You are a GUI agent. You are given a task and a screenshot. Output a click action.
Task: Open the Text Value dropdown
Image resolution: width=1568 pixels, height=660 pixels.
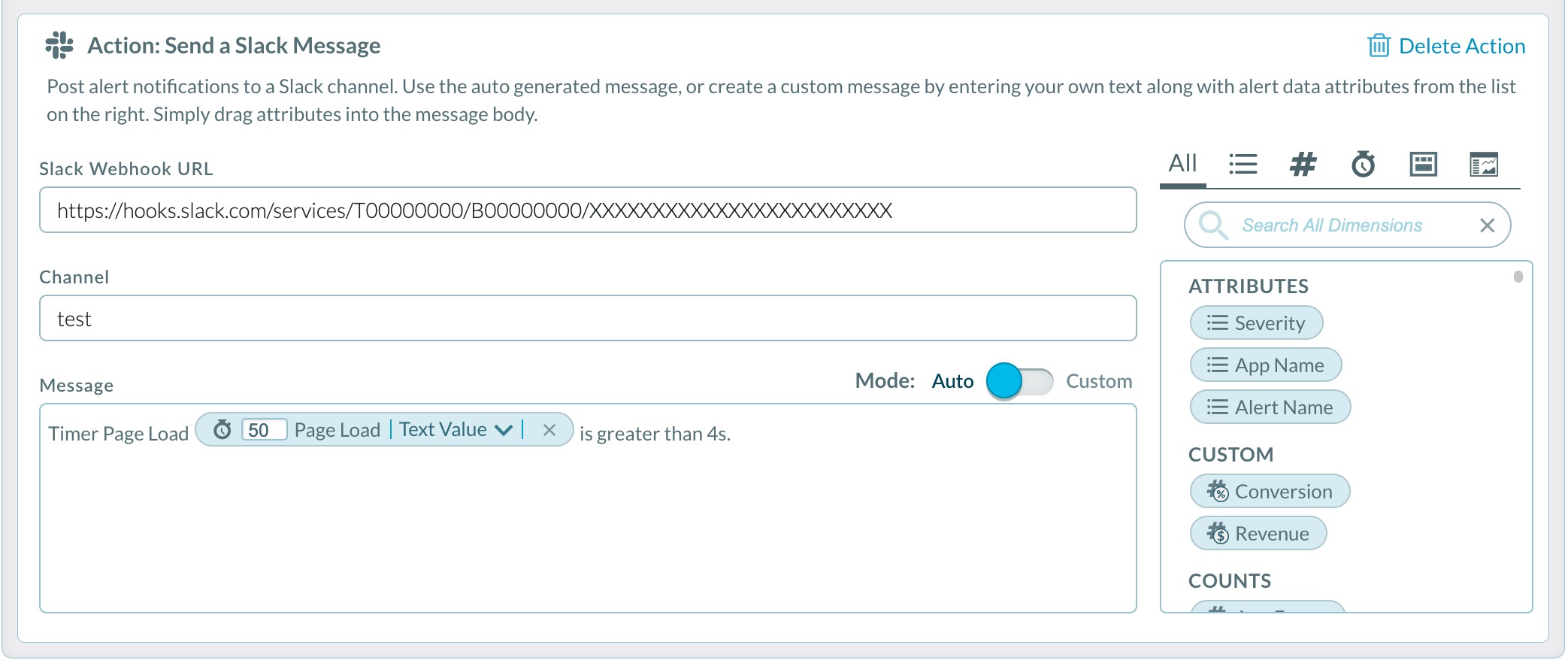coord(456,429)
